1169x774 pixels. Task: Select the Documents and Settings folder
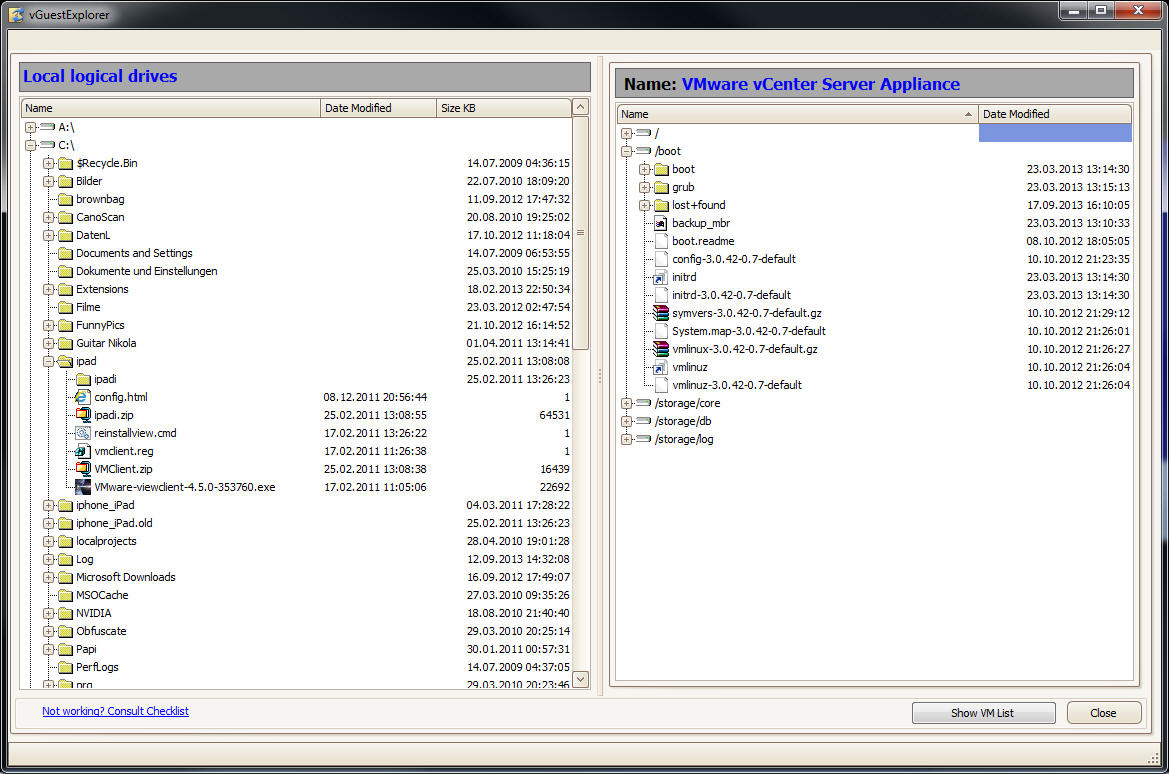point(134,253)
